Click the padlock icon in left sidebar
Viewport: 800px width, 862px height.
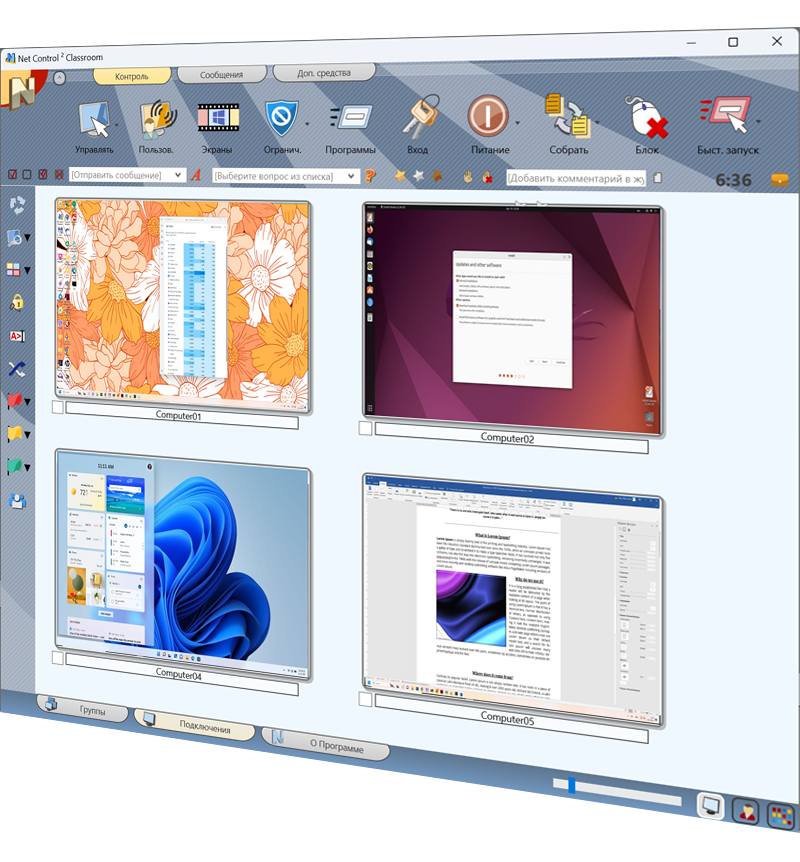click(x=16, y=302)
